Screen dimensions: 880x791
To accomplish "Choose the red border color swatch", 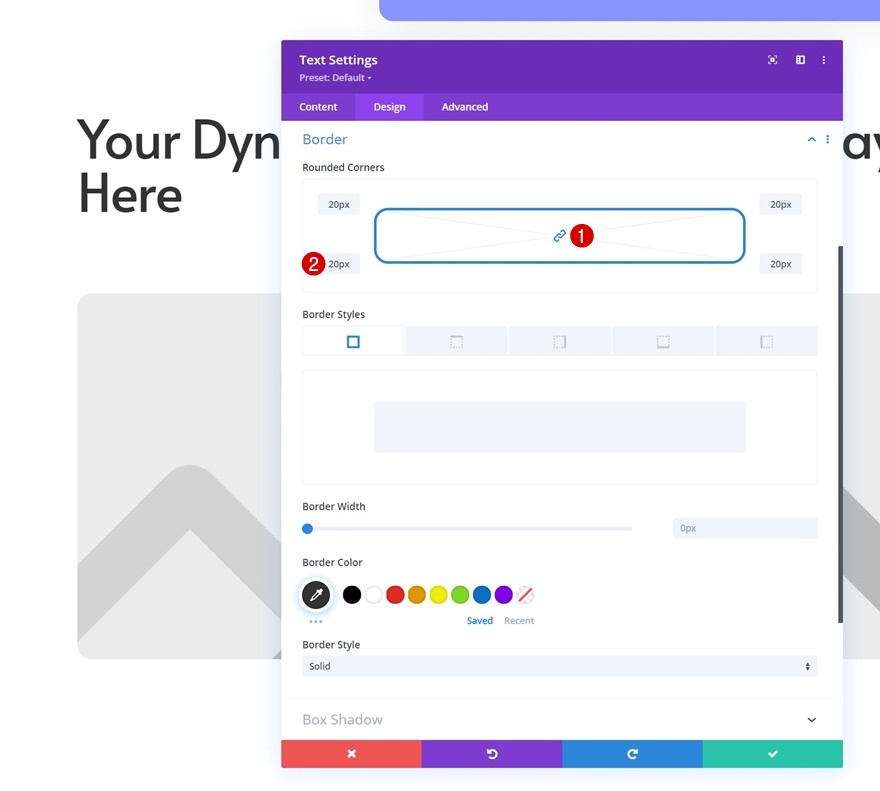I will coord(395,595).
